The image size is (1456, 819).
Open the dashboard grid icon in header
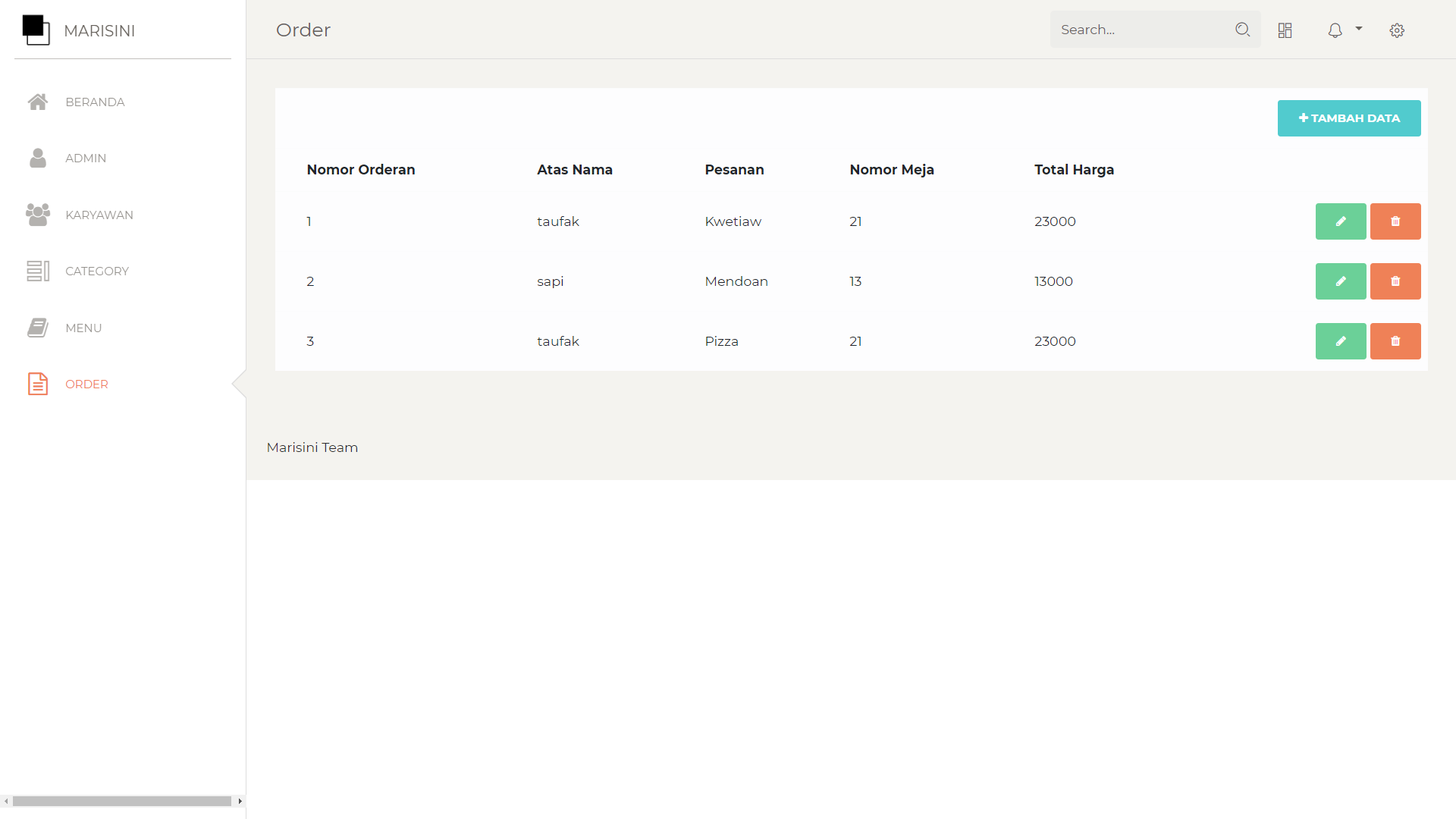point(1285,30)
